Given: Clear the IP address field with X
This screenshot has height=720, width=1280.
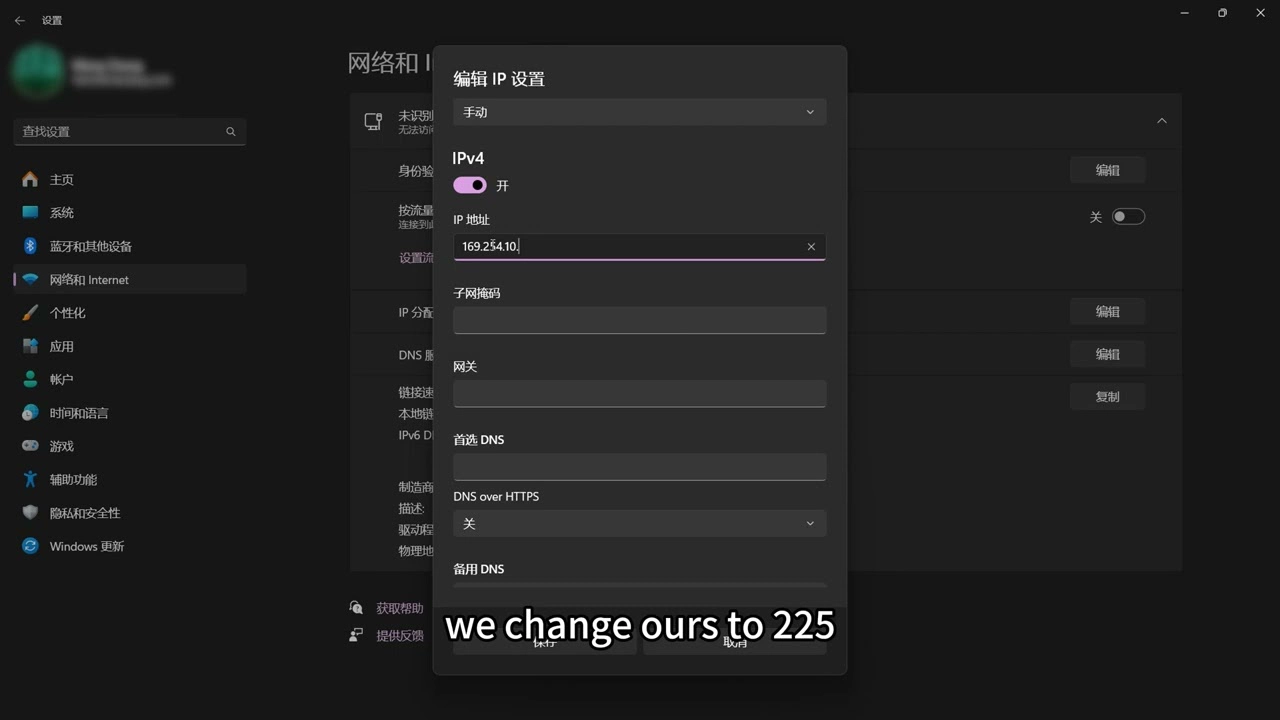Looking at the screenshot, I should click(811, 246).
